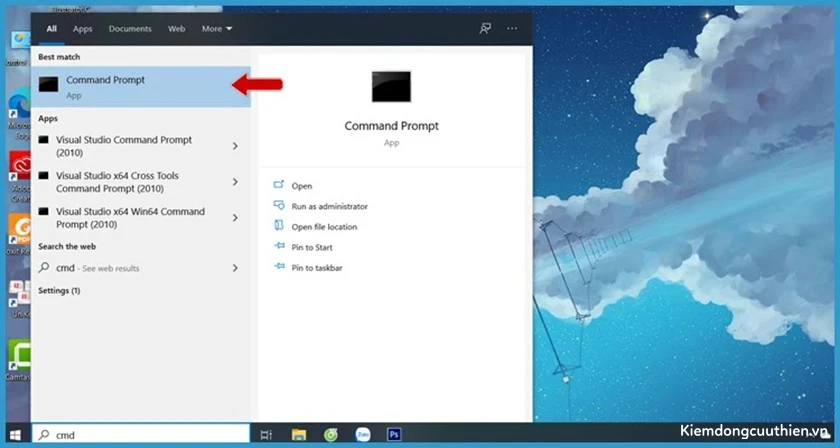Image resolution: width=840 pixels, height=448 pixels.
Task: Expand the cmd web results arrow
Action: (235, 268)
